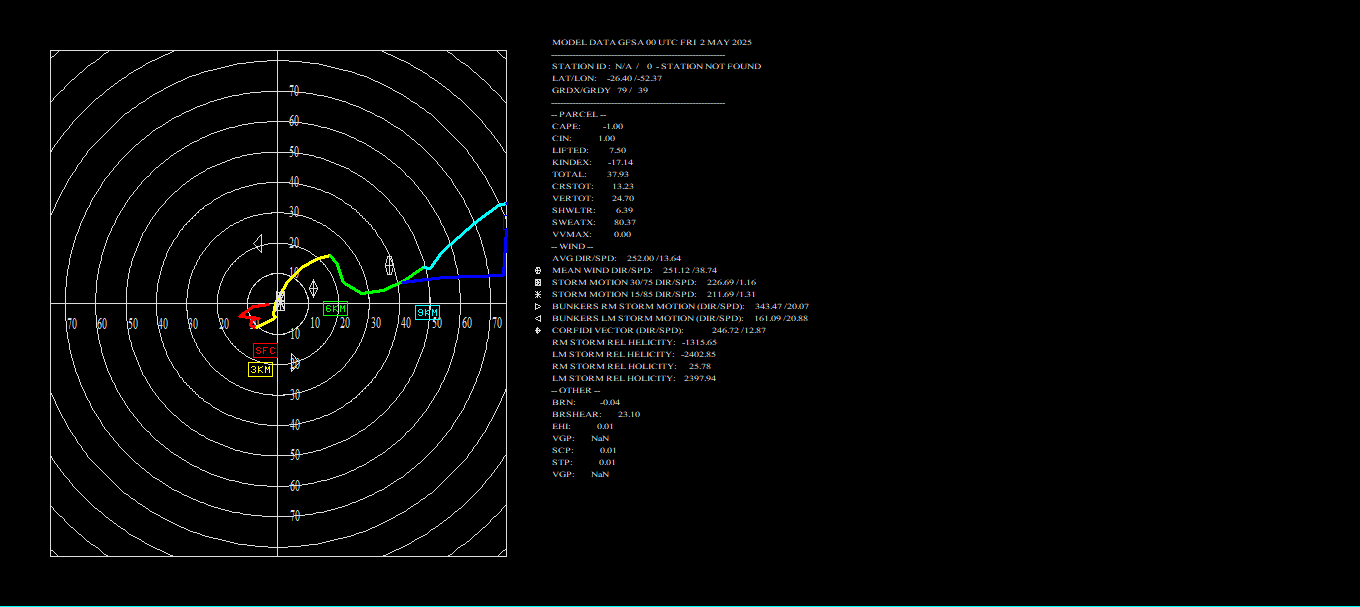Click the 'LM STORM REL HELICITY: -2402.85' row
Screen dimensions: 1360x607
coord(634,354)
